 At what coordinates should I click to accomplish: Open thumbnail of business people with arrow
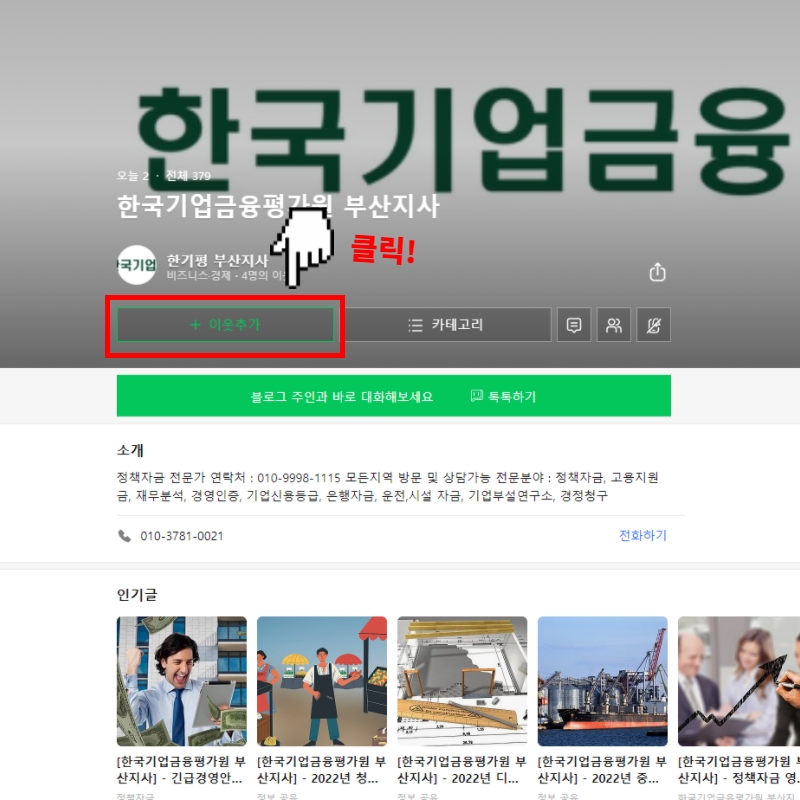pos(739,681)
